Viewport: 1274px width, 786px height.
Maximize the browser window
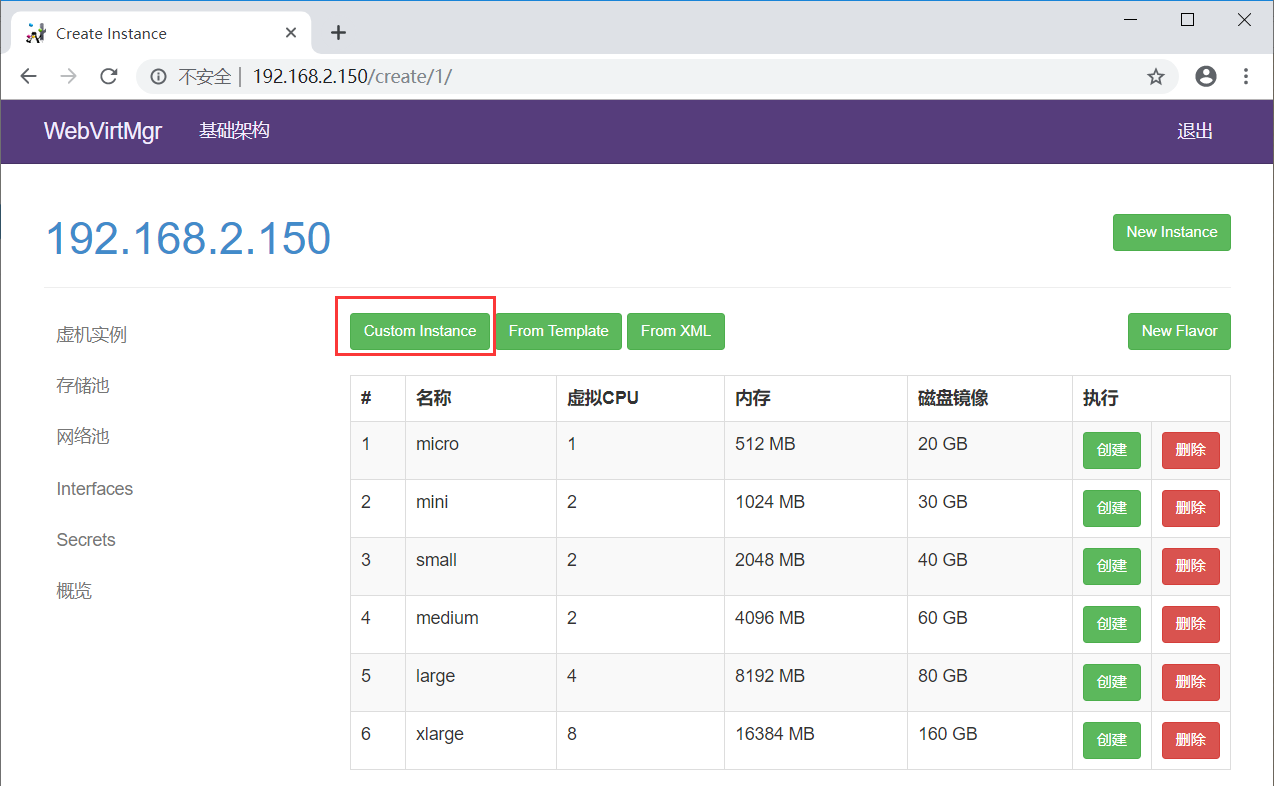(x=1187, y=19)
